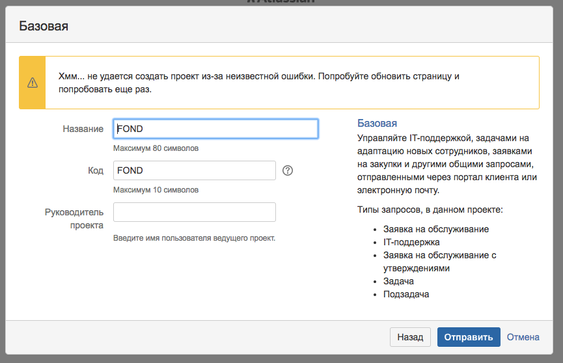Click the Базовая dialog title
This screenshot has width=563, height=363.
43,26
